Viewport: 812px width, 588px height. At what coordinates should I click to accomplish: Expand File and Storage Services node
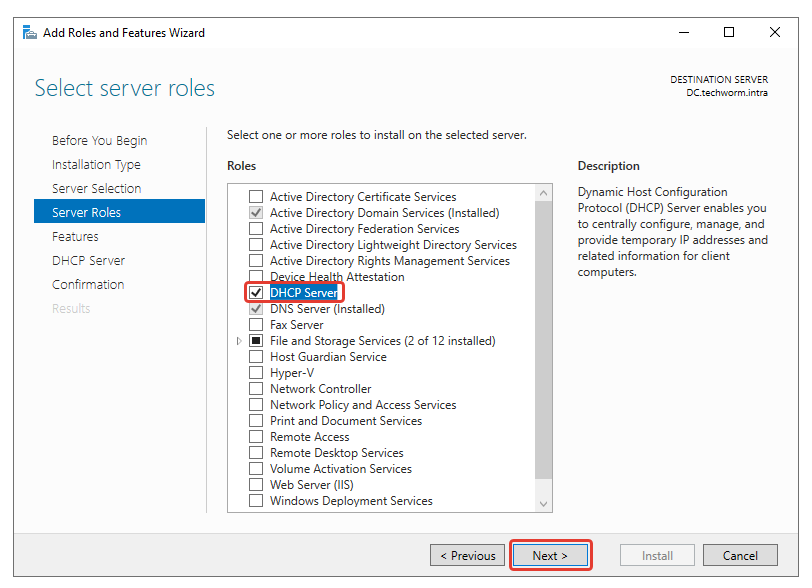click(x=239, y=341)
